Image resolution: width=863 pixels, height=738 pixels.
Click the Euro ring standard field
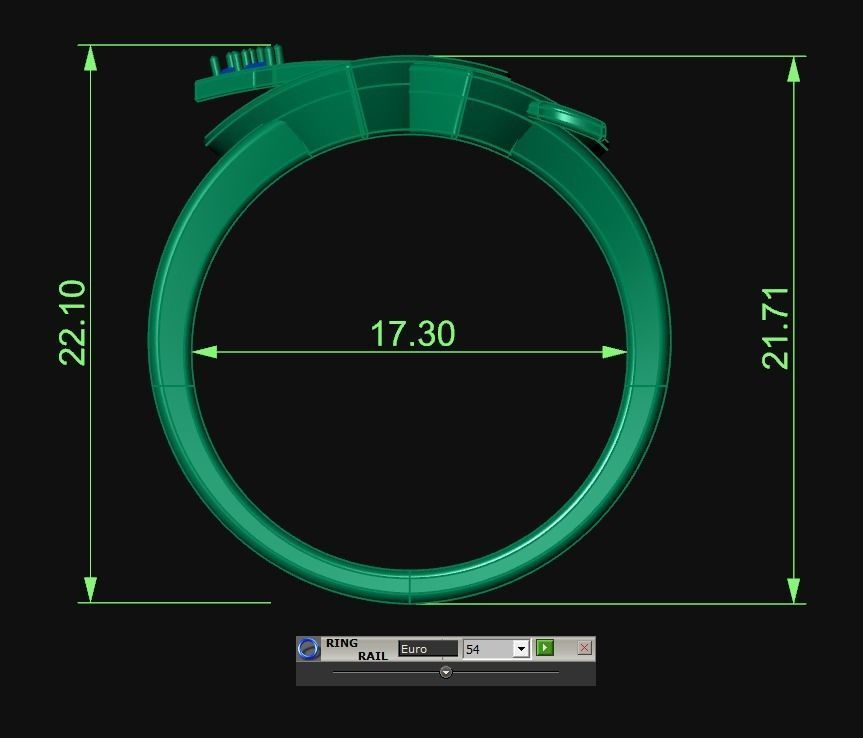point(428,649)
